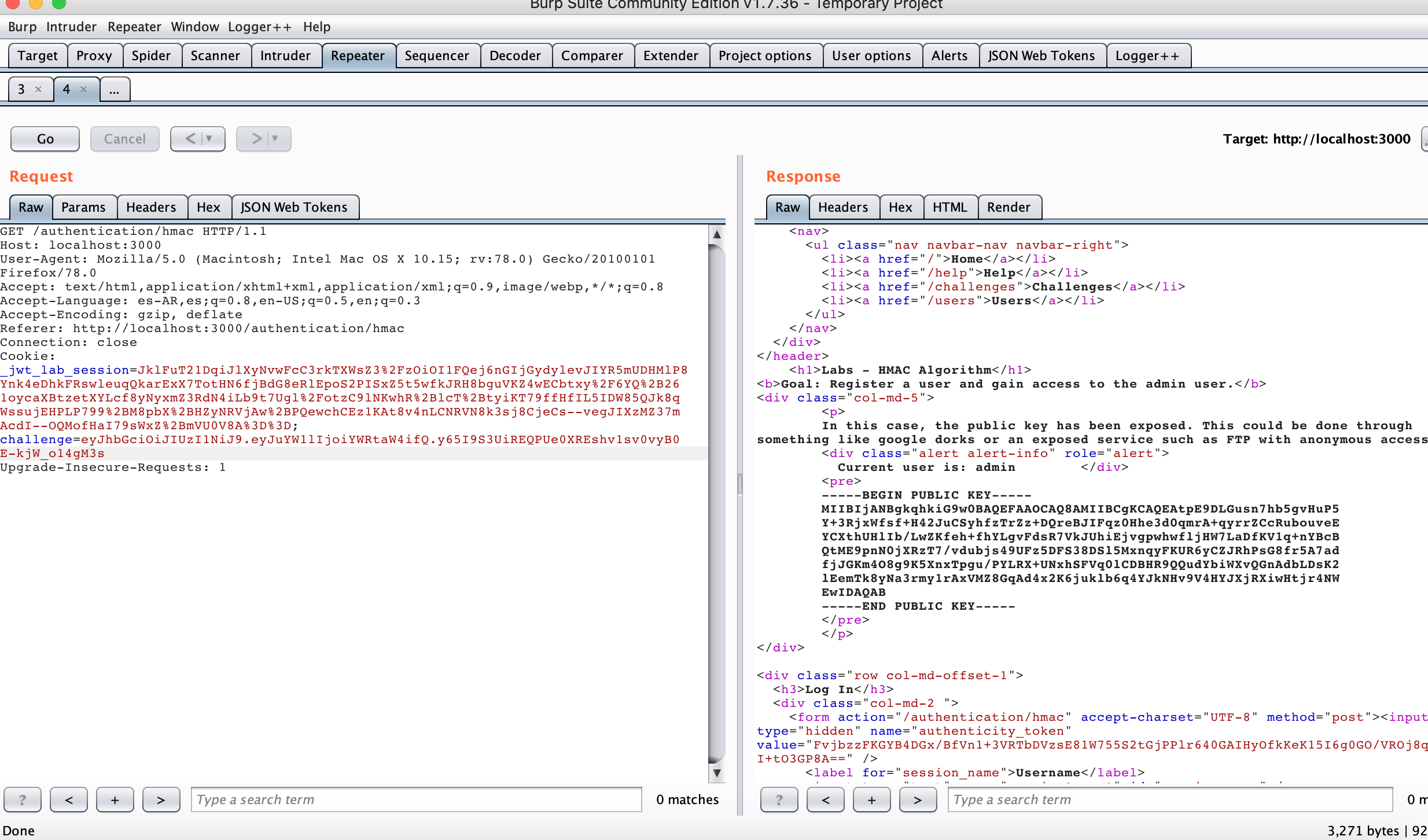This screenshot has width=1428, height=840.
Task: Open request search help button
Action: tap(23, 800)
